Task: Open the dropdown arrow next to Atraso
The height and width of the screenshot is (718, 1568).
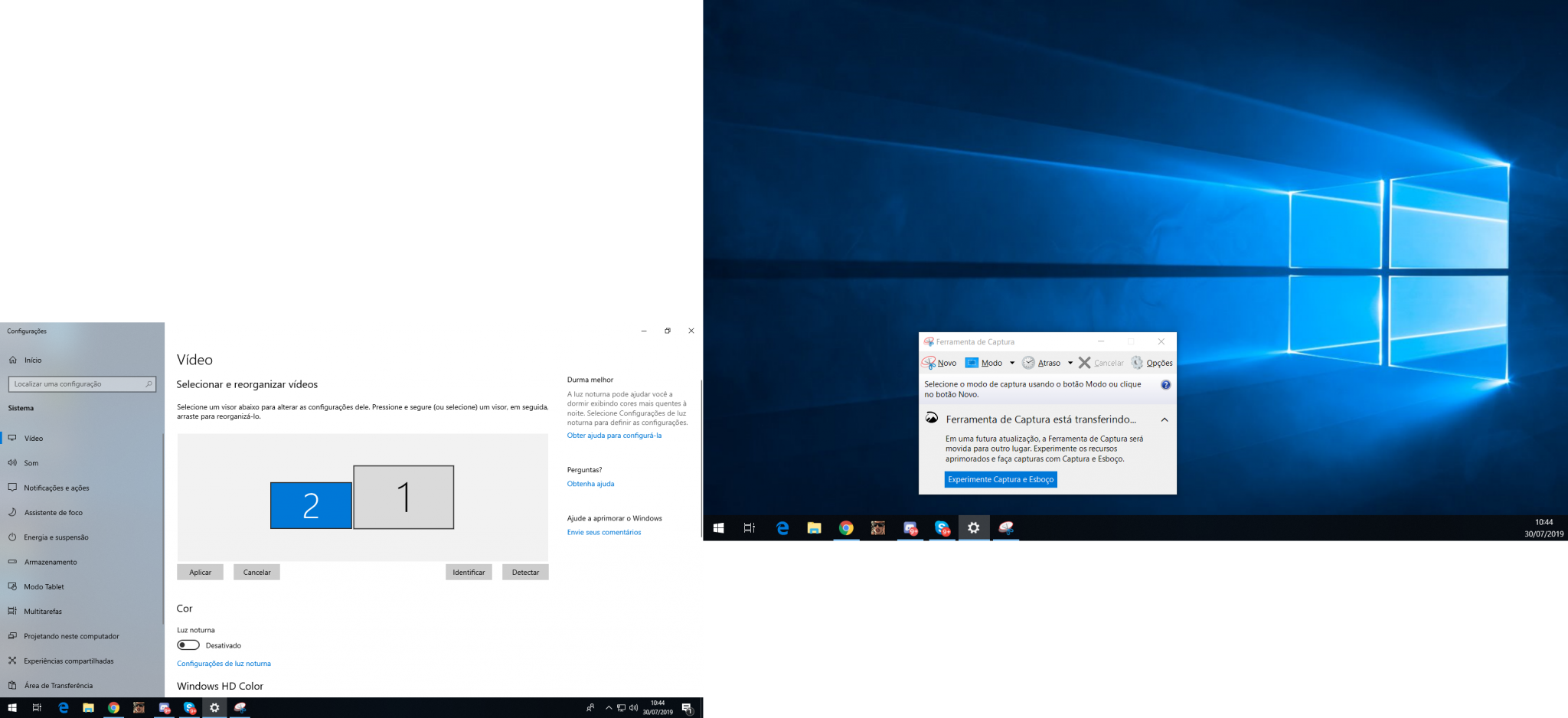Action: (x=1070, y=363)
